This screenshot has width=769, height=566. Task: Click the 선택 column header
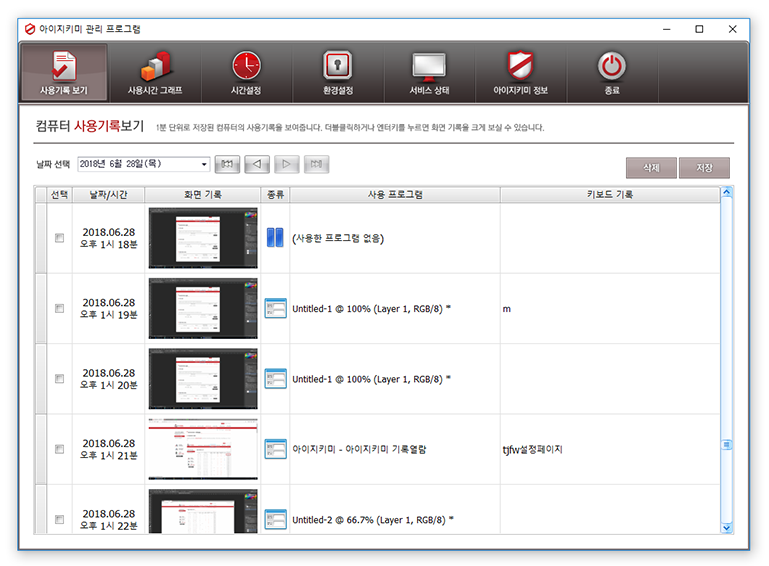pyautogui.click(x=59, y=195)
